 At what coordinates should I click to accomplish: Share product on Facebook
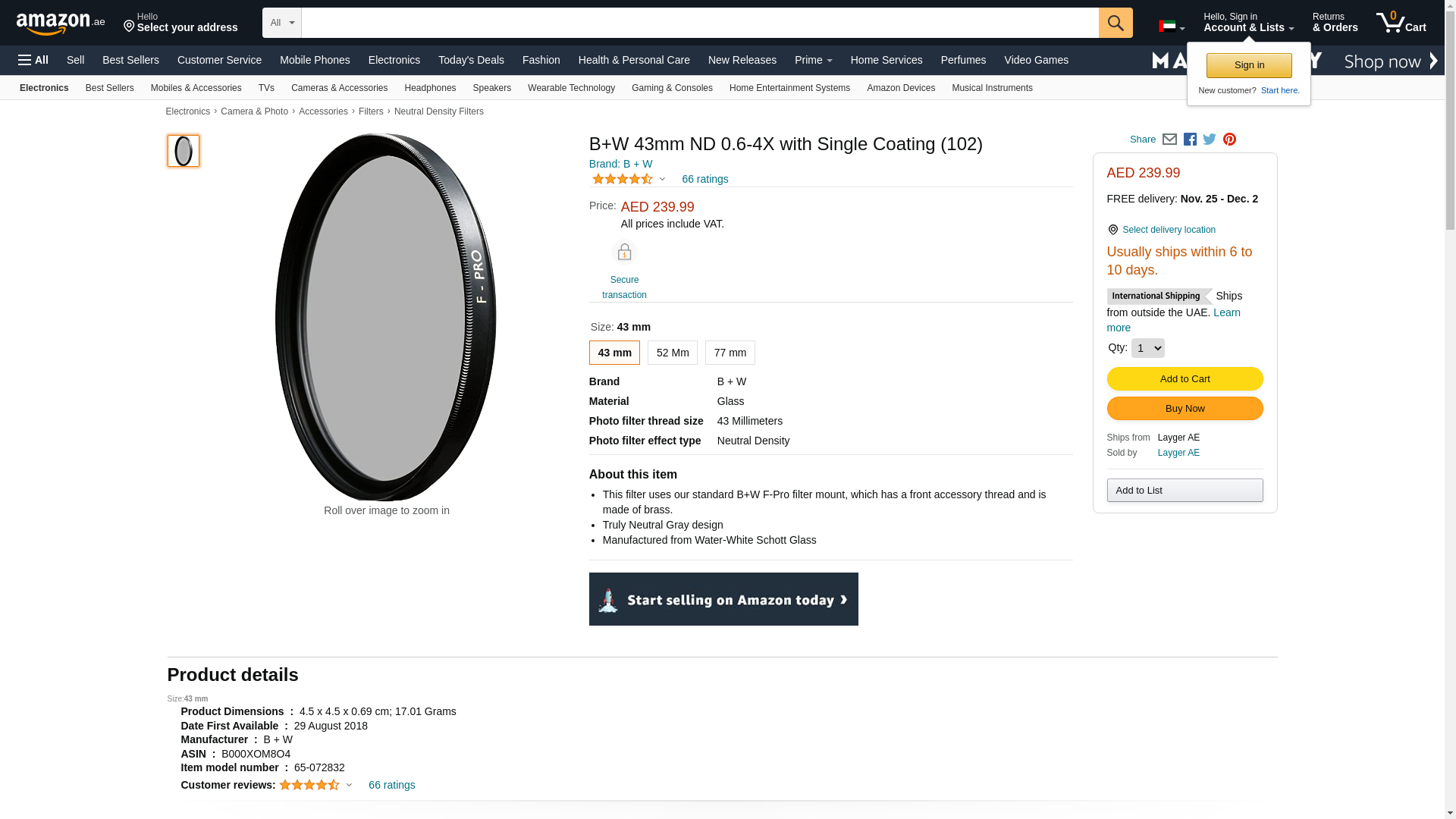point(1190,140)
